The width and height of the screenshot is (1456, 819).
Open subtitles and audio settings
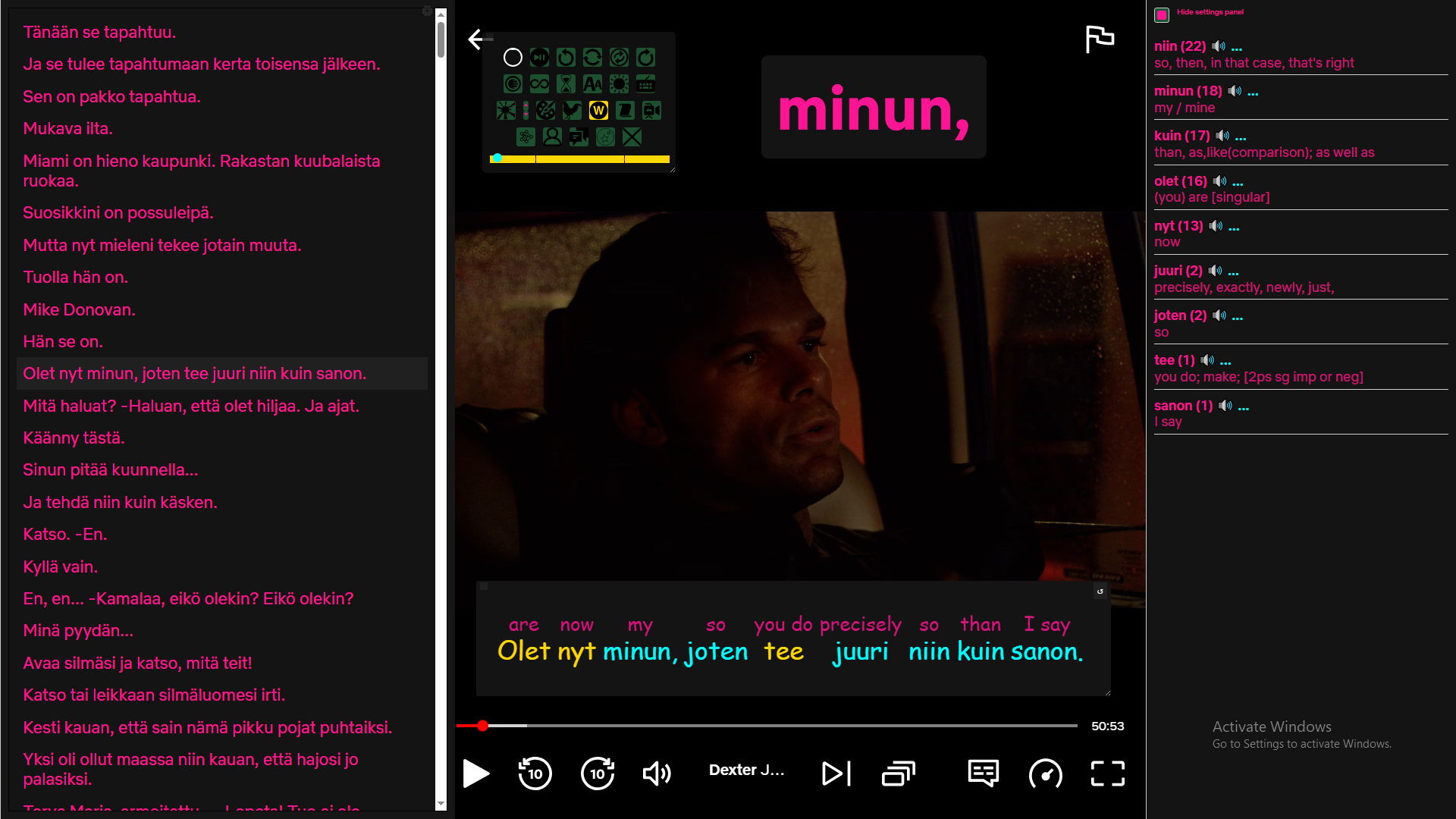[984, 773]
